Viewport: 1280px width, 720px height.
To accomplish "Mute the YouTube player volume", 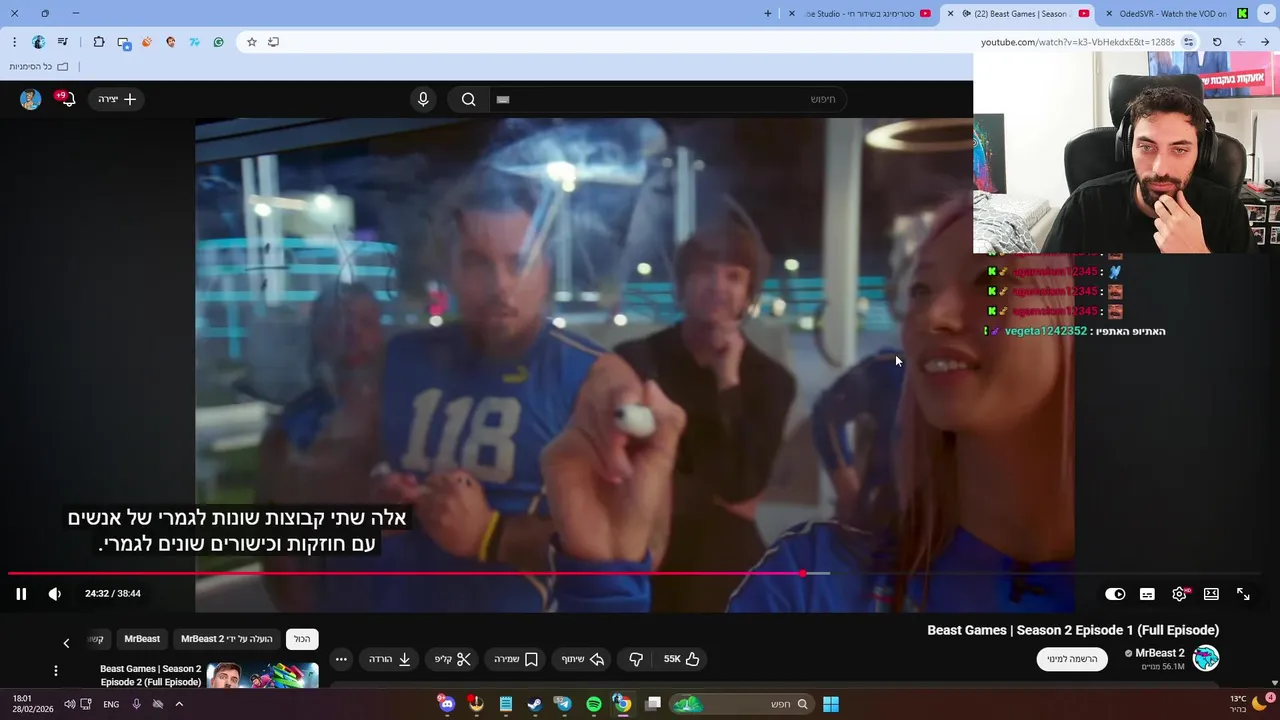I will point(55,594).
